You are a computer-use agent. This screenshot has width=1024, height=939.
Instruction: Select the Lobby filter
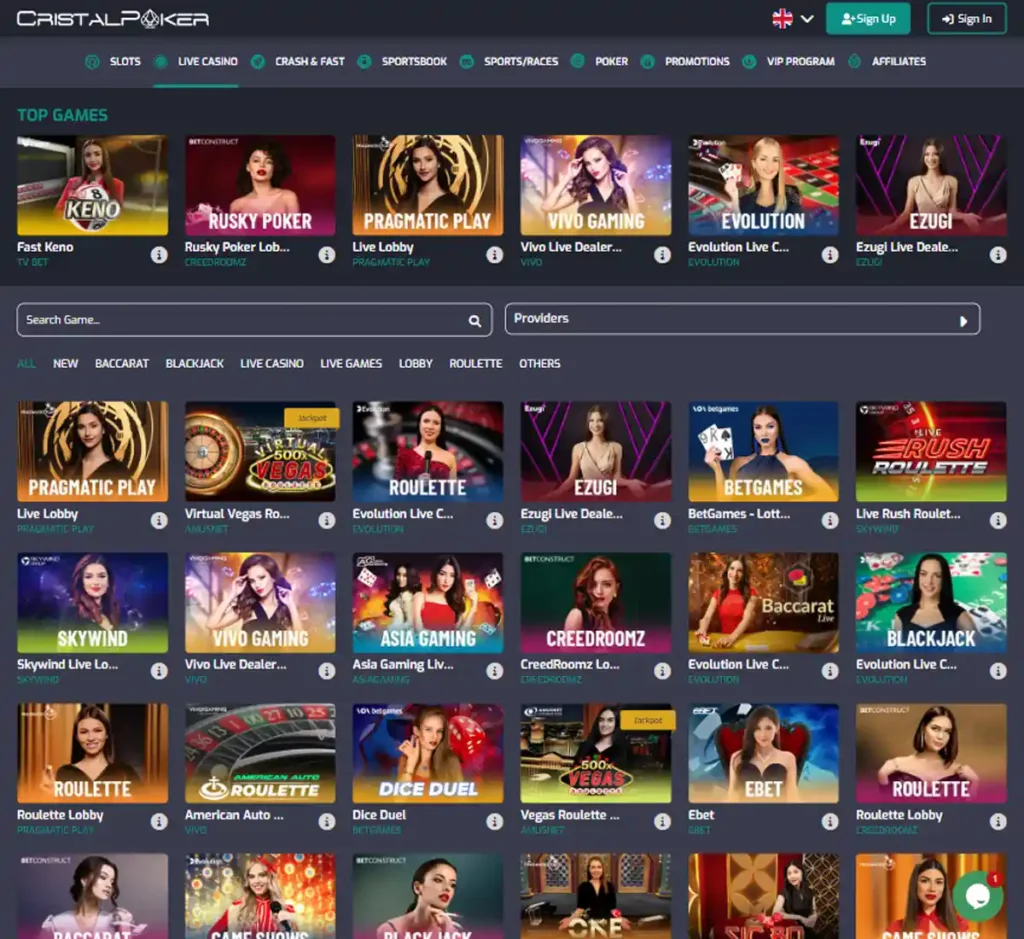(x=415, y=363)
